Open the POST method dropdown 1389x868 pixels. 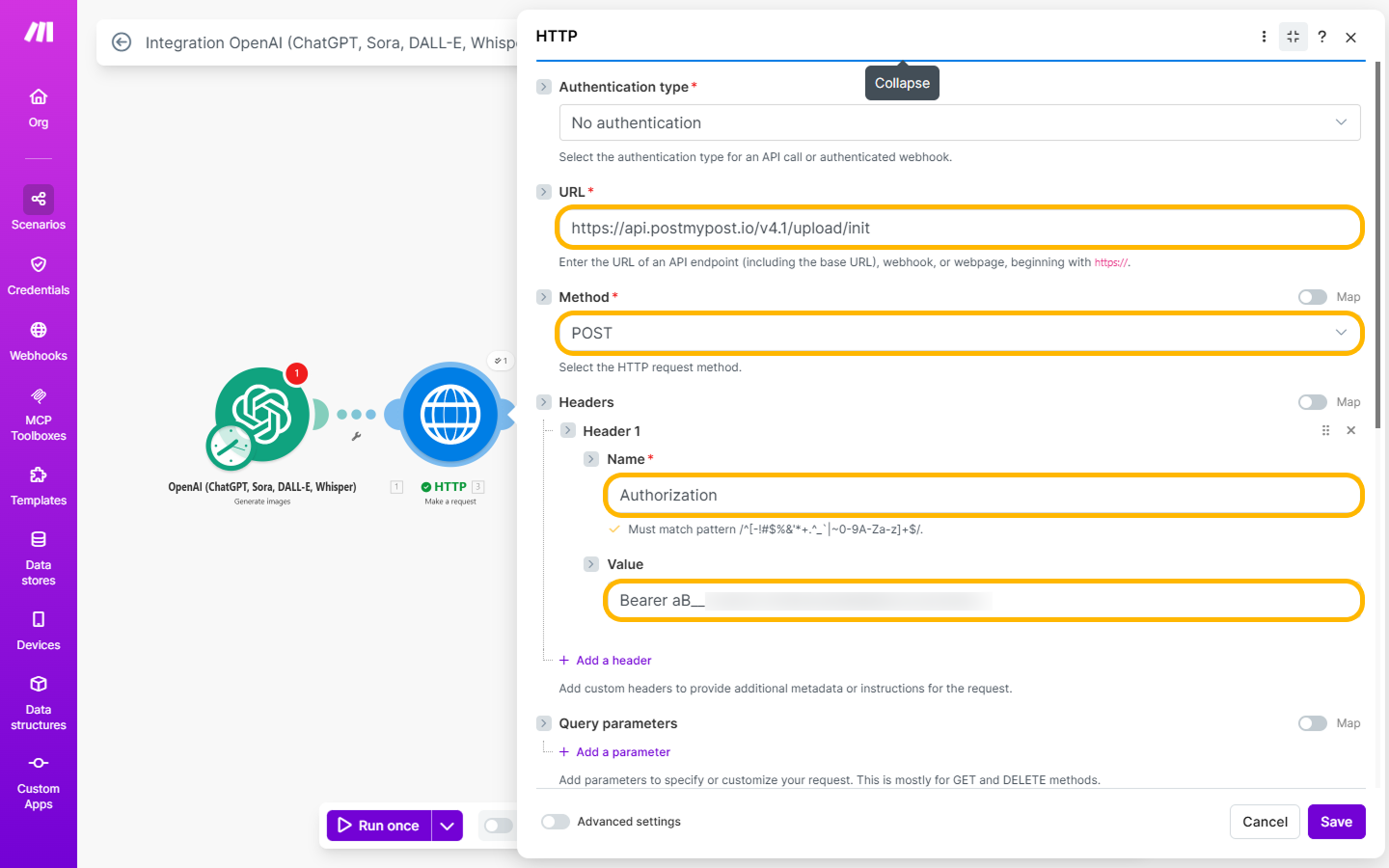tap(959, 334)
